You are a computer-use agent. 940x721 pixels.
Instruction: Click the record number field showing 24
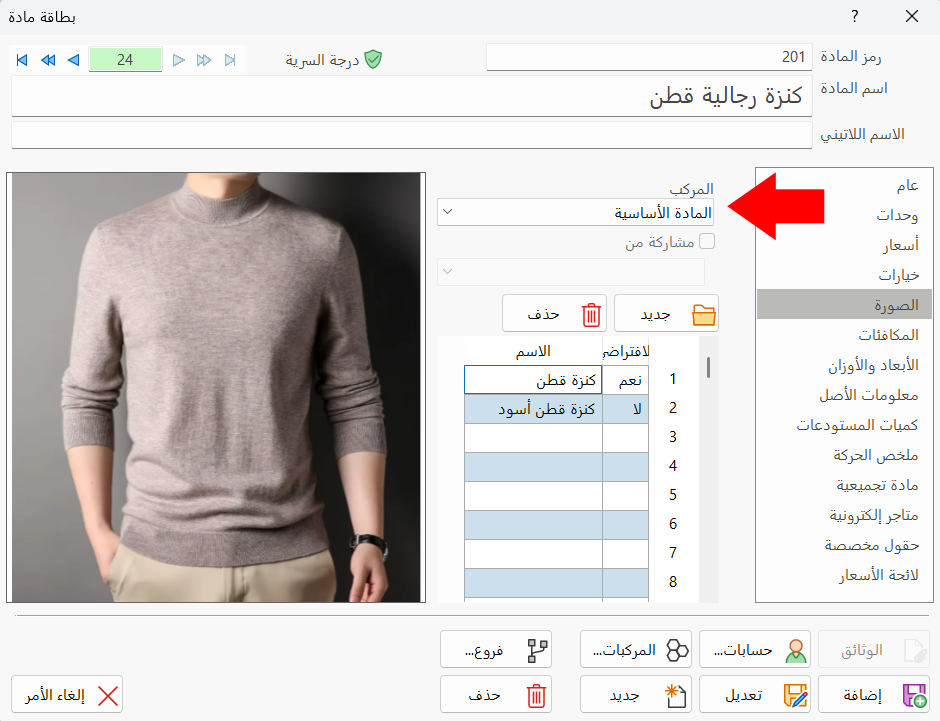tap(125, 60)
